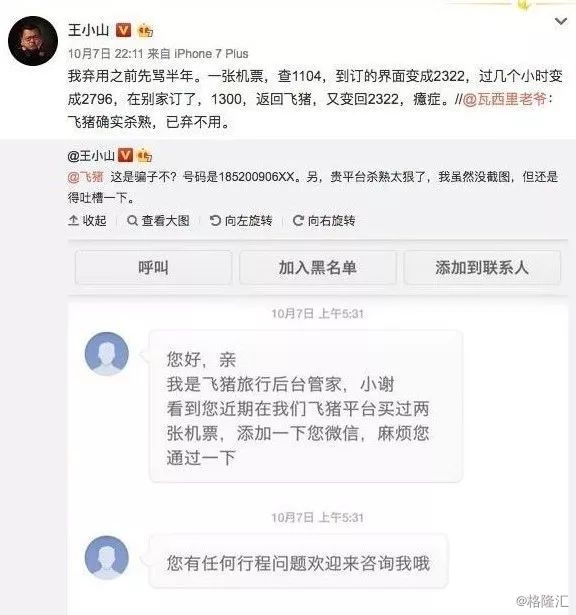Image resolution: width=576 pixels, height=615 pixels.
Task: Rotate the image right with 向右旋转
Action: (324, 220)
